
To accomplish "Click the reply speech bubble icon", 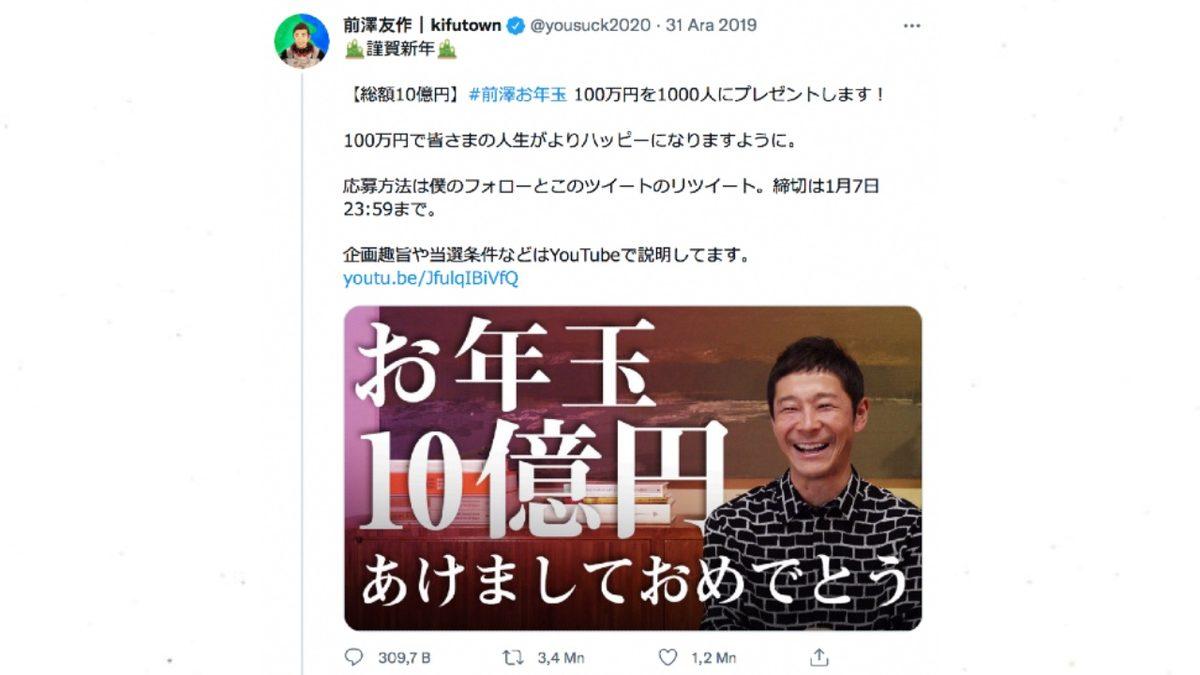I will click(353, 657).
